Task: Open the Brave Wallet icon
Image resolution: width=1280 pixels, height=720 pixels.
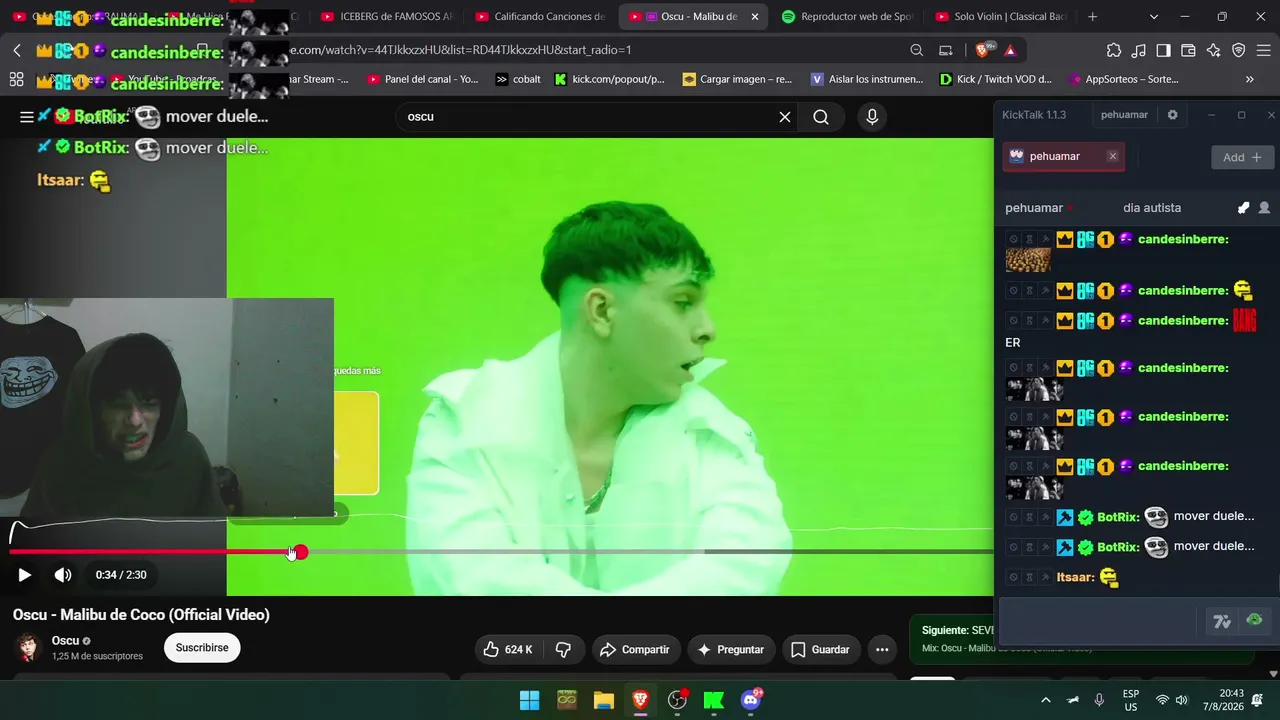Action: [1189, 50]
